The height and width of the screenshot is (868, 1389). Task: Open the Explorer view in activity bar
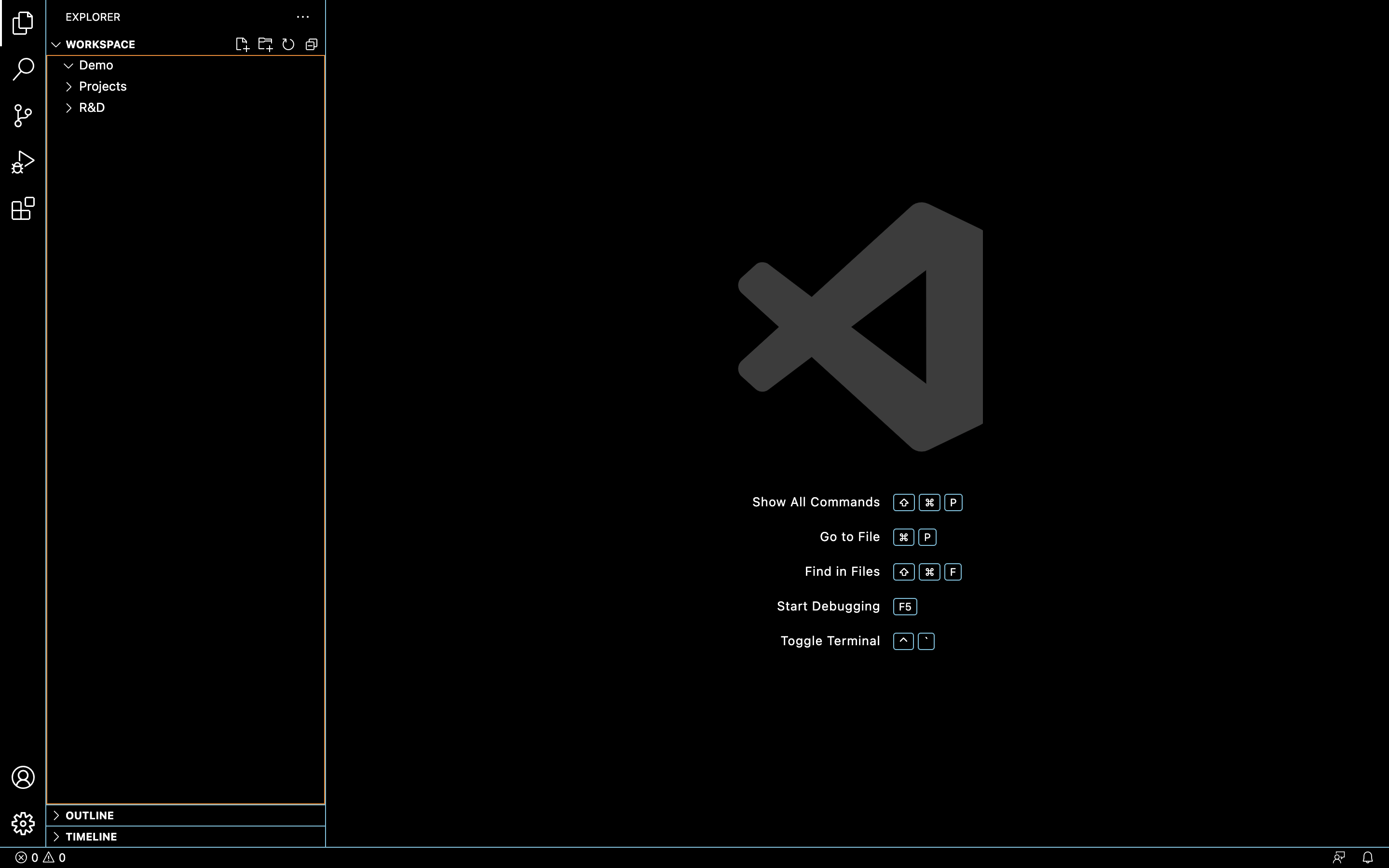23,23
